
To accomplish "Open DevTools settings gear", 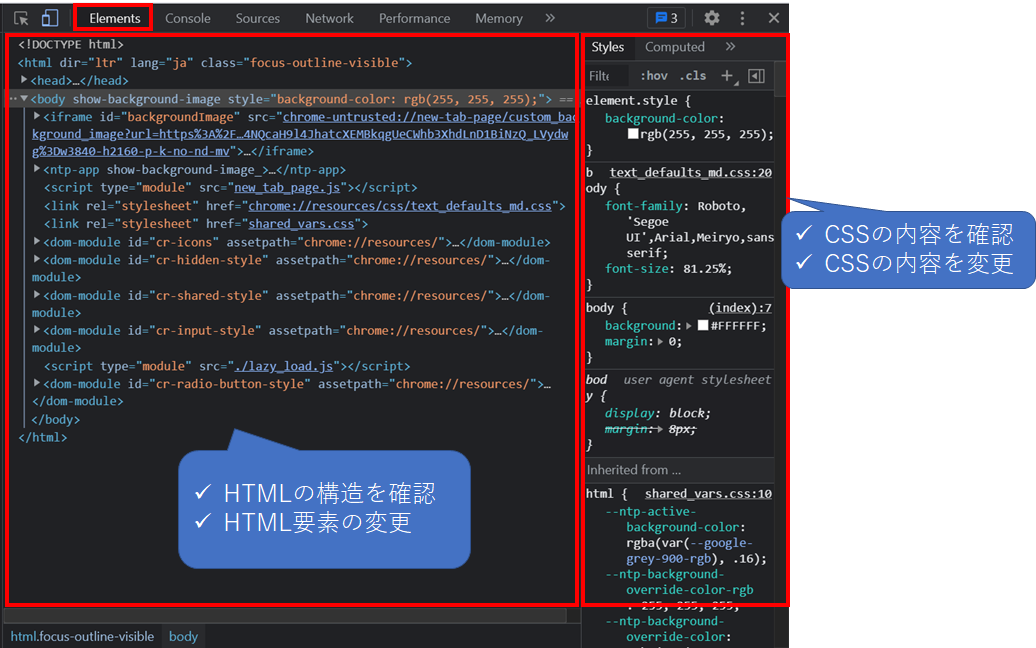I will coord(712,18).
